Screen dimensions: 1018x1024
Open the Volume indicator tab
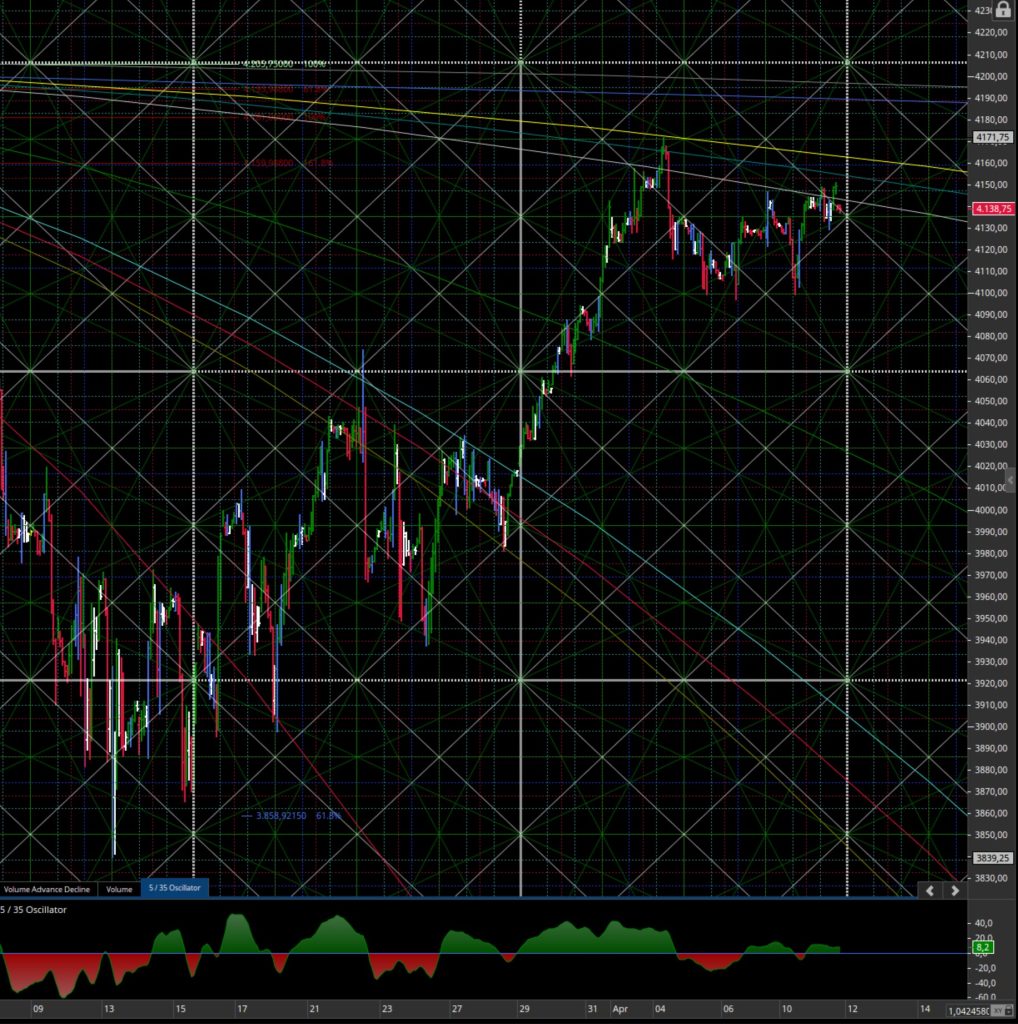[119, 889]
